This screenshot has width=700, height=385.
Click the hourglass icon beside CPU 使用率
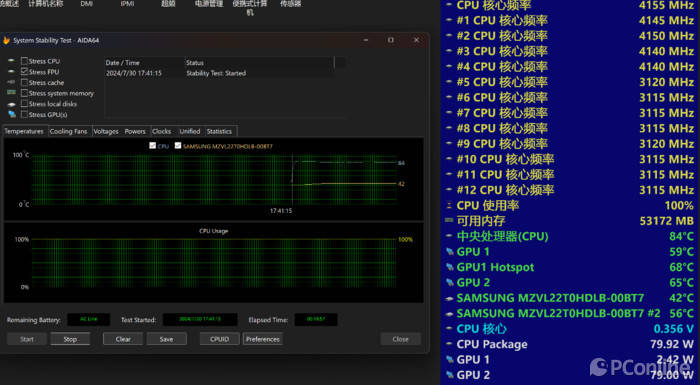449,205
